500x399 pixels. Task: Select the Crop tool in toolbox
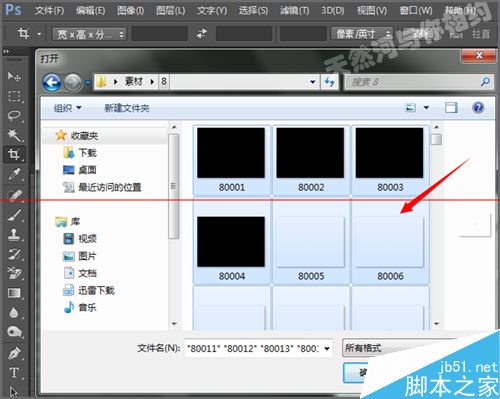[14, 154]
